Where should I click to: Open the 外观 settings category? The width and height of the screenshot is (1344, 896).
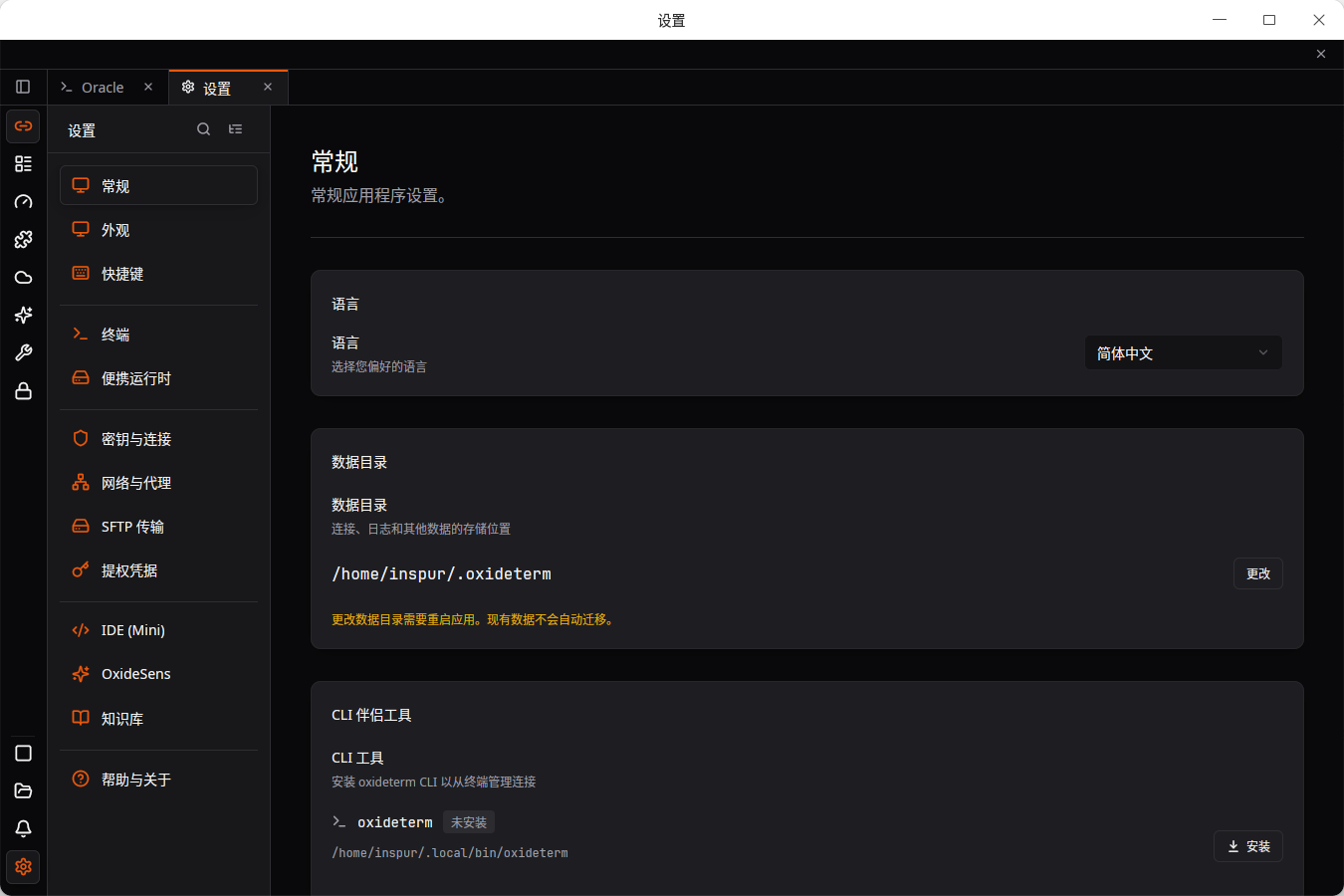pyautogui.click(x=158, y=229)
